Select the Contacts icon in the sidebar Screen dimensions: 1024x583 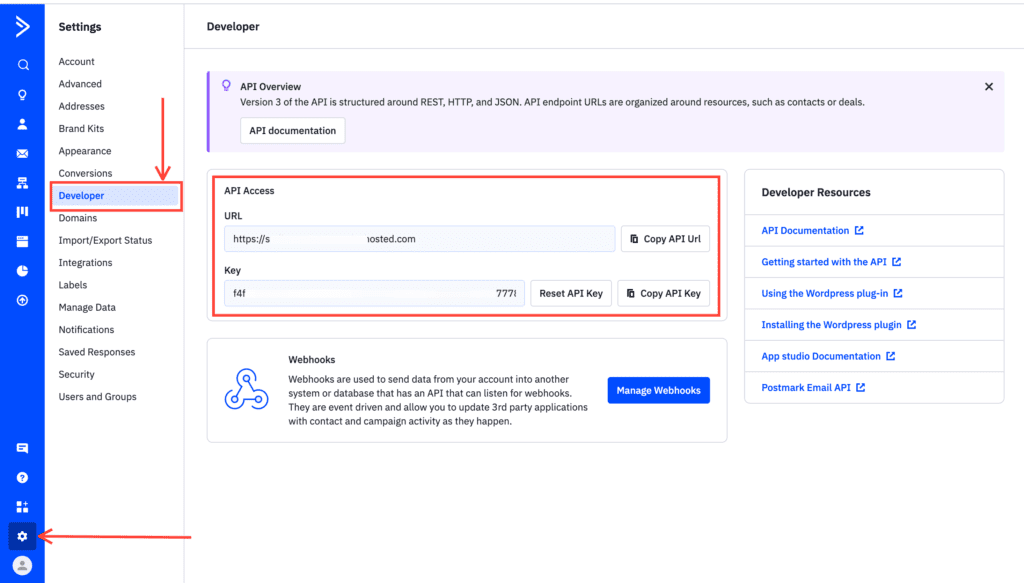pos(21,124)
